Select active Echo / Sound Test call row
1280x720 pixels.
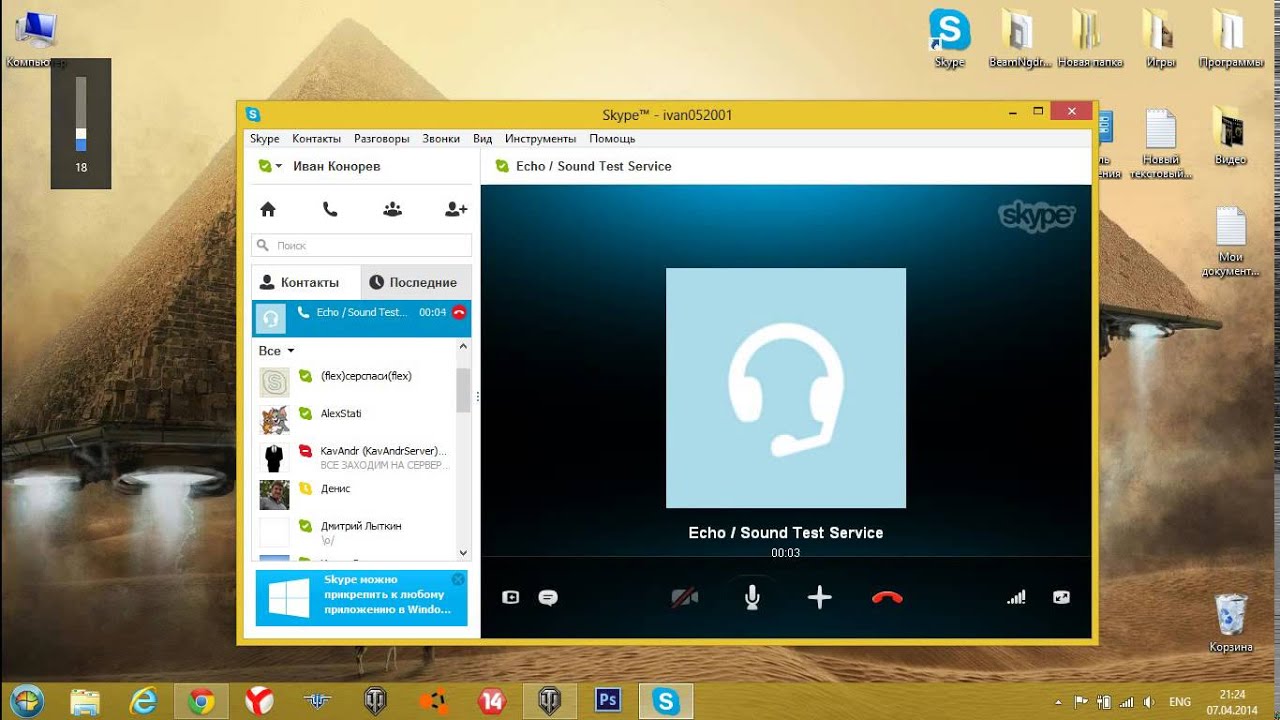361,318
